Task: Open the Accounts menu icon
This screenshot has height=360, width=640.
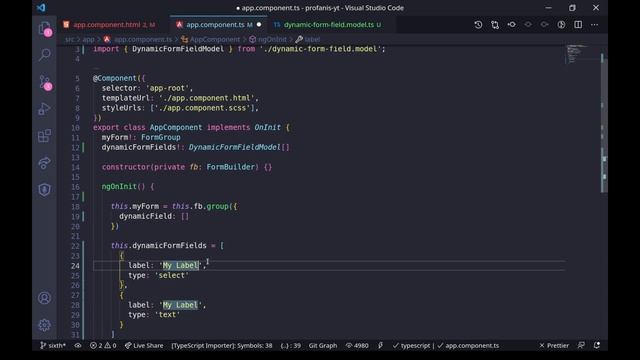Action: click(44, 298)
